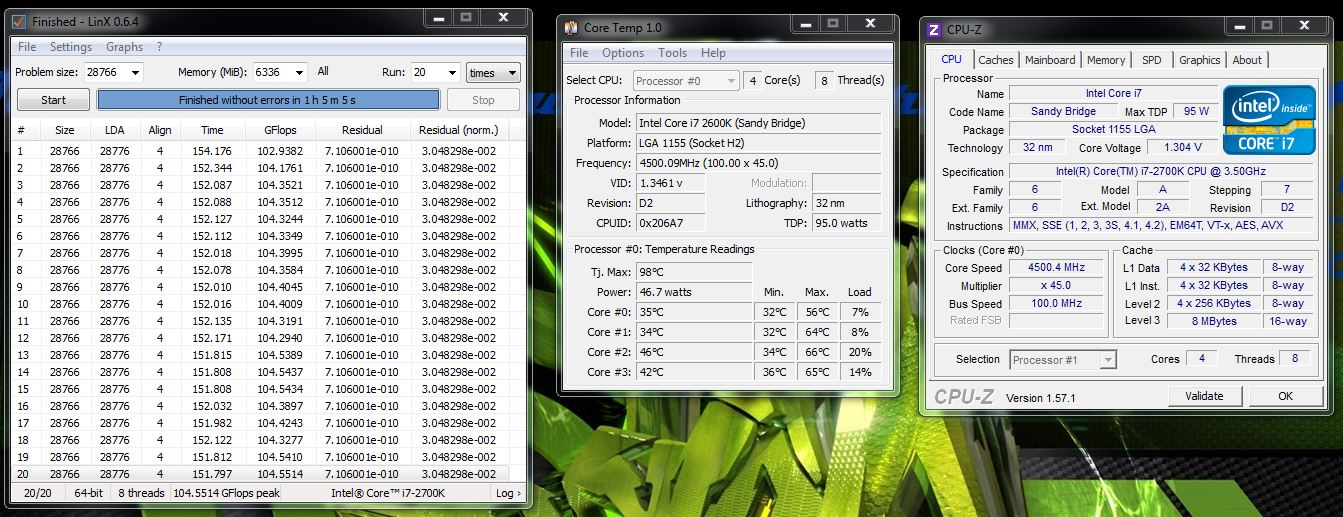Open the Core Temp Help menu
The height and width of the screenshot is (517, 1343).
click(x=713, y=53)
